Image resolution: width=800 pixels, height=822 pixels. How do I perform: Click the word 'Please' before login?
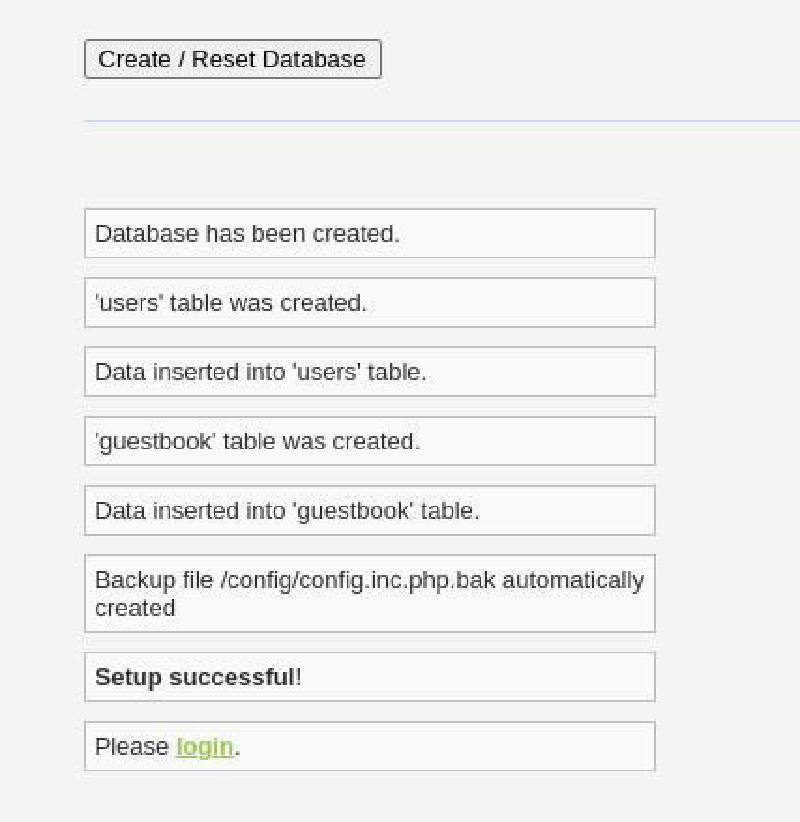click(131, 747)
